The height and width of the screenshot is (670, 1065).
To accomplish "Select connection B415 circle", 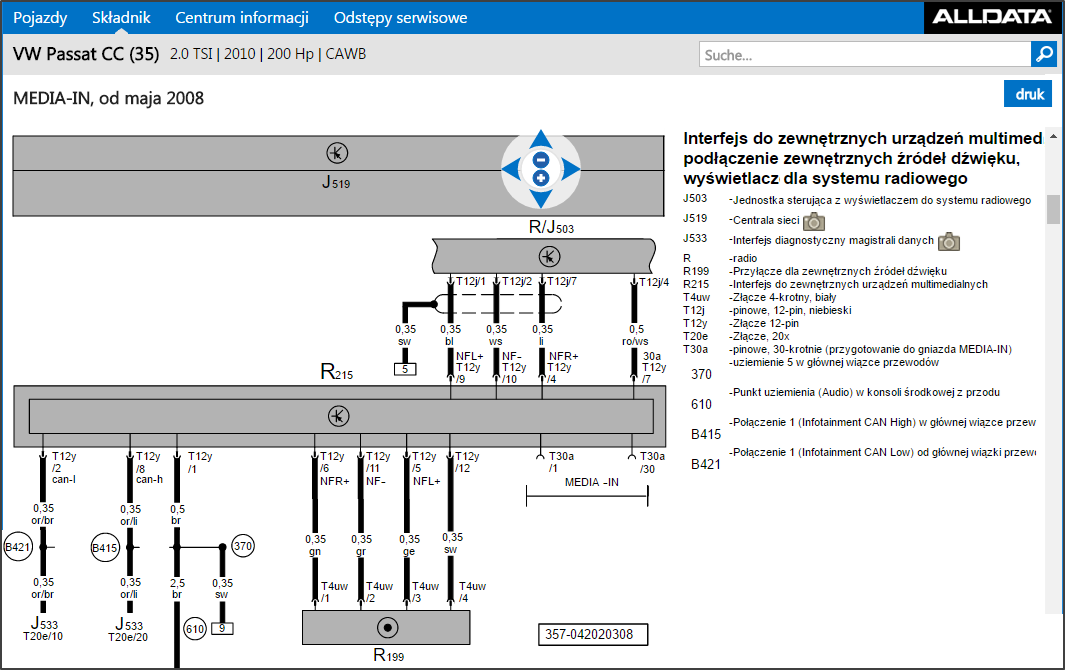I will tap(105, 548).
